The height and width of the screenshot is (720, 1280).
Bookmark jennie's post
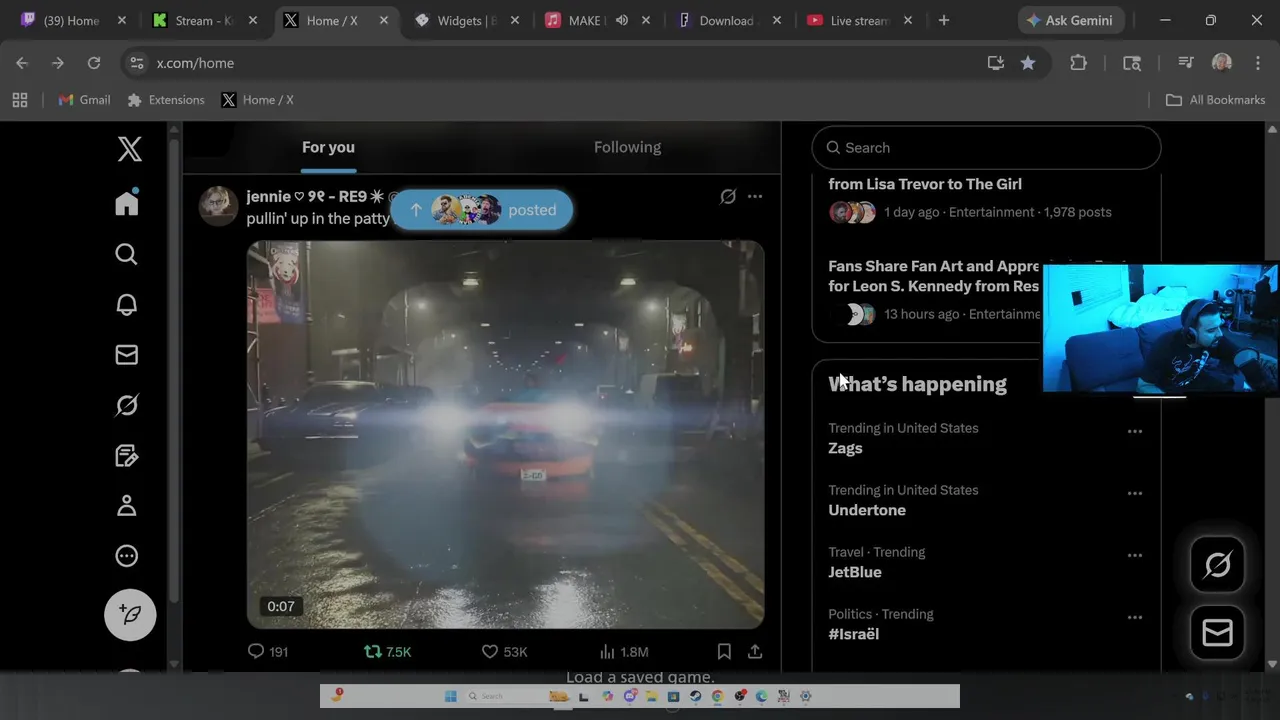point(724,651)
